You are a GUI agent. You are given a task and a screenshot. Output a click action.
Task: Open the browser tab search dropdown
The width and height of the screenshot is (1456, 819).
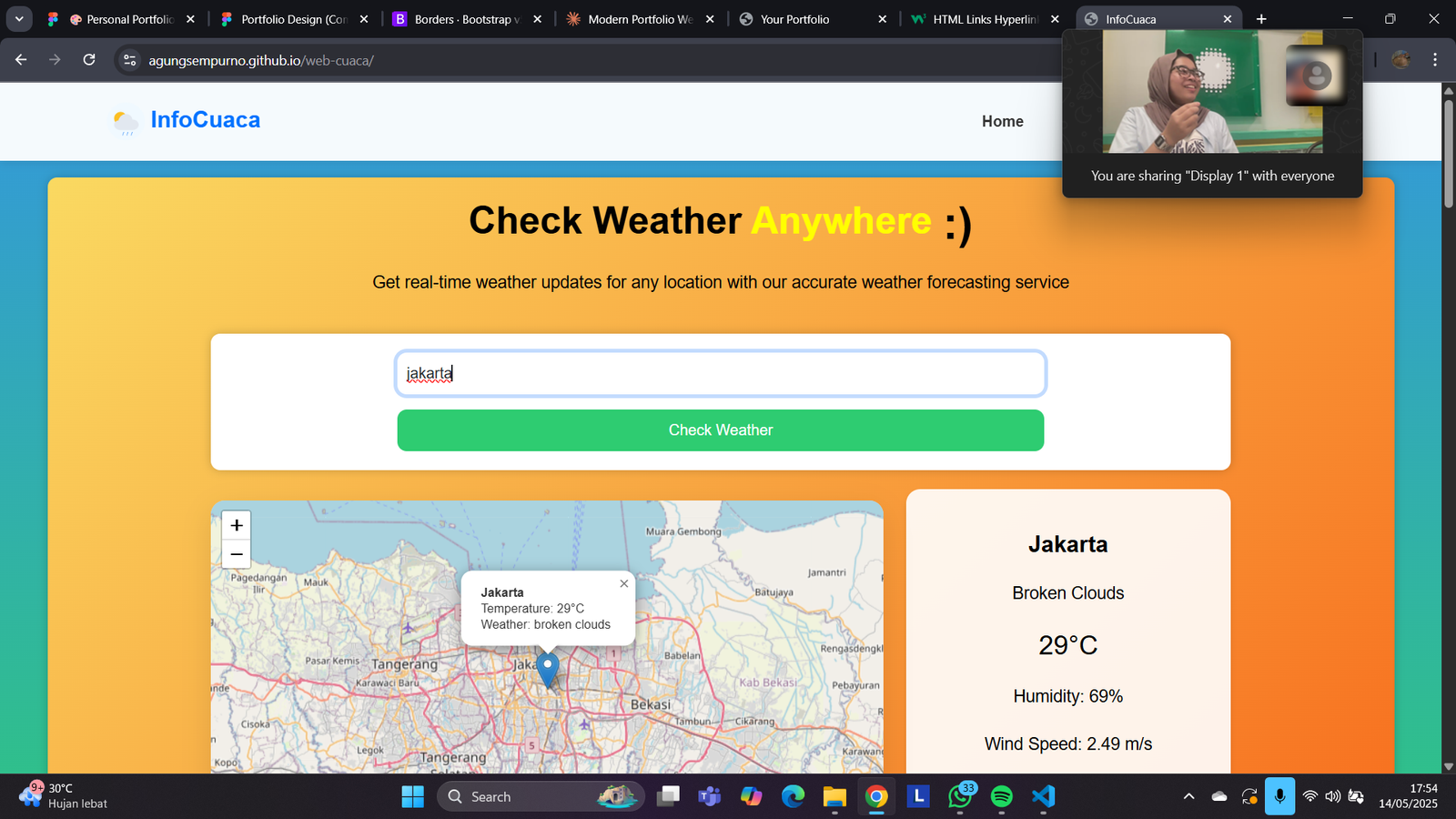(19, 18)
